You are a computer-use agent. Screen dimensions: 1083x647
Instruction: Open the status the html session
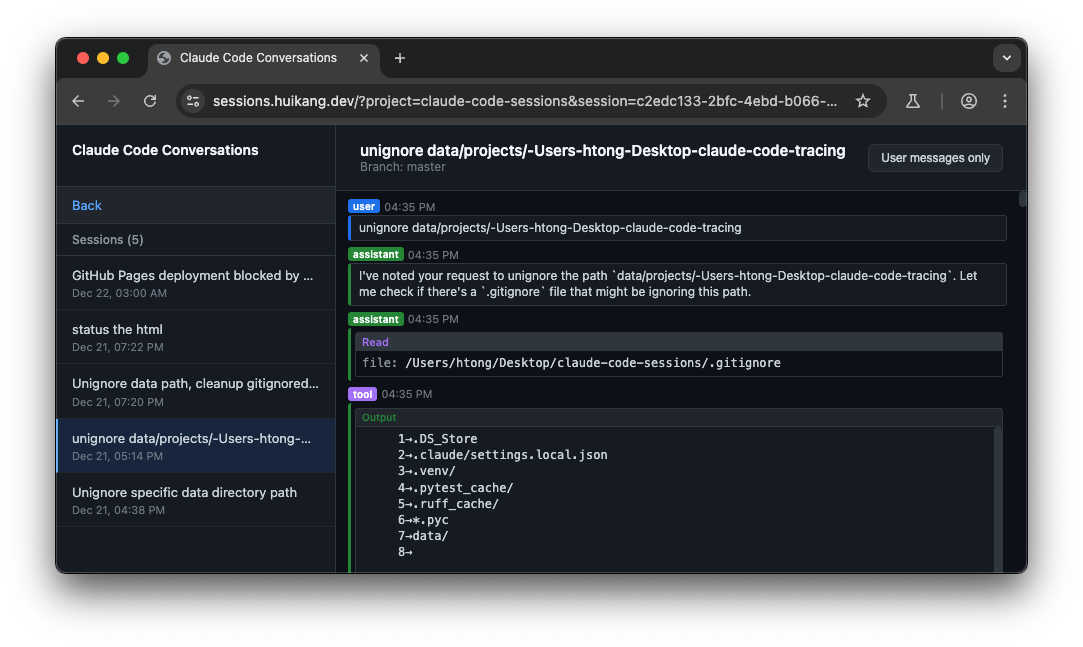tap(195, 337)
